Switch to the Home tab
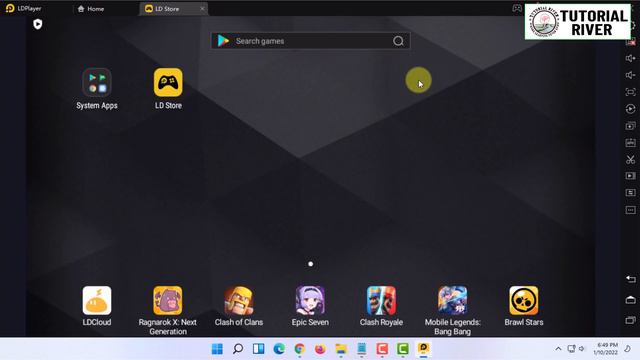The width and height of the screenshot is (640, 360). click(91, 9)
